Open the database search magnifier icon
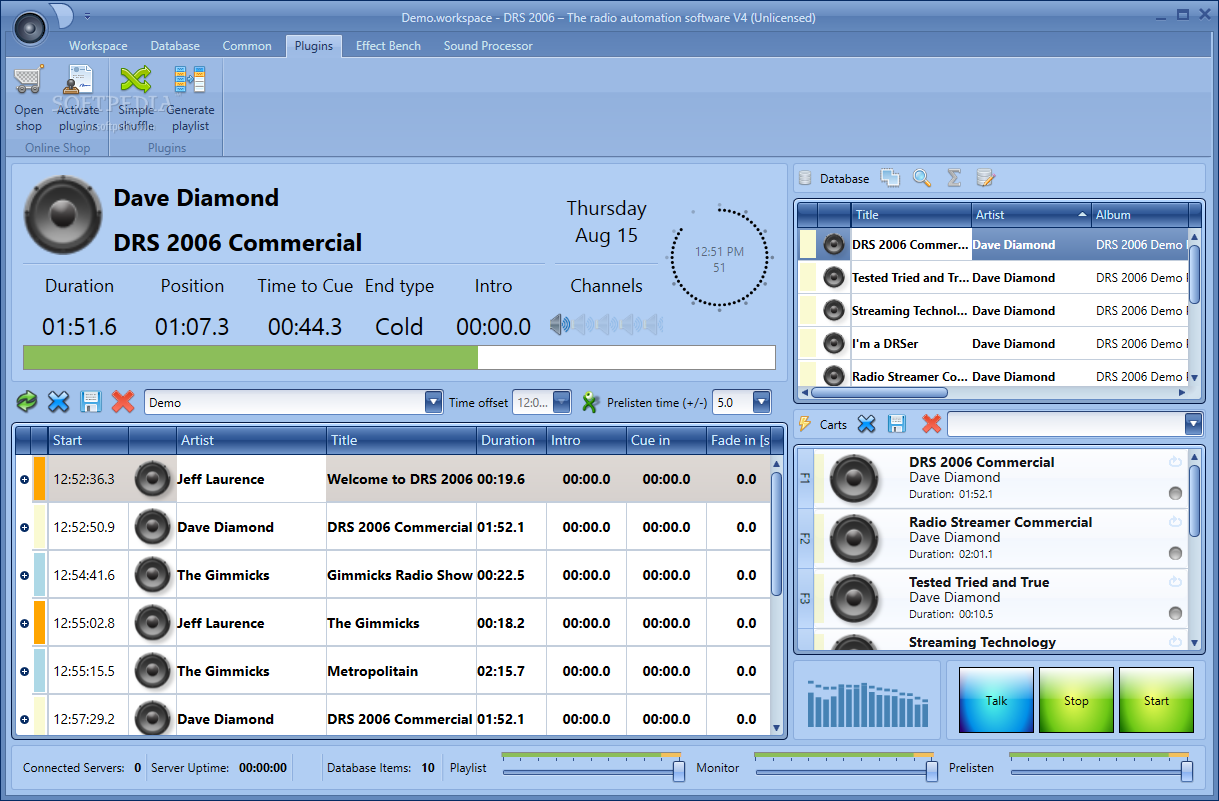1219x801 pixels. click(922, 178)
